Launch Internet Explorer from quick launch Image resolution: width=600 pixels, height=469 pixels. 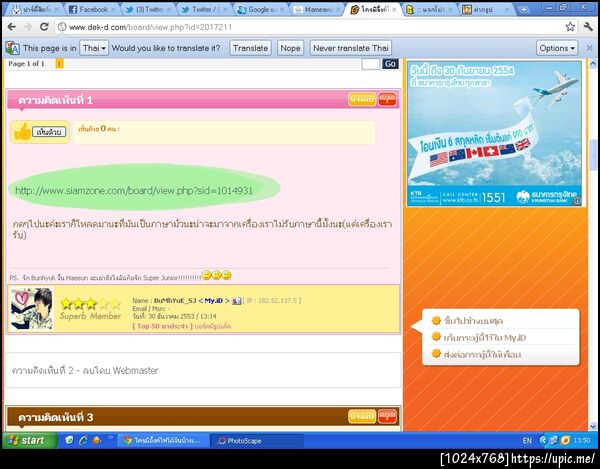(x=83, y=440)
